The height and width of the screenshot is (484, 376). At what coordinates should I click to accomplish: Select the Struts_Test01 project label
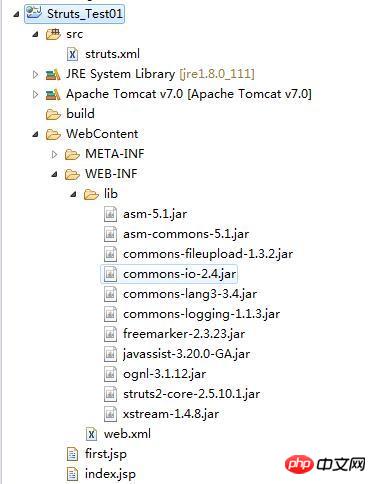pos(85,14)
